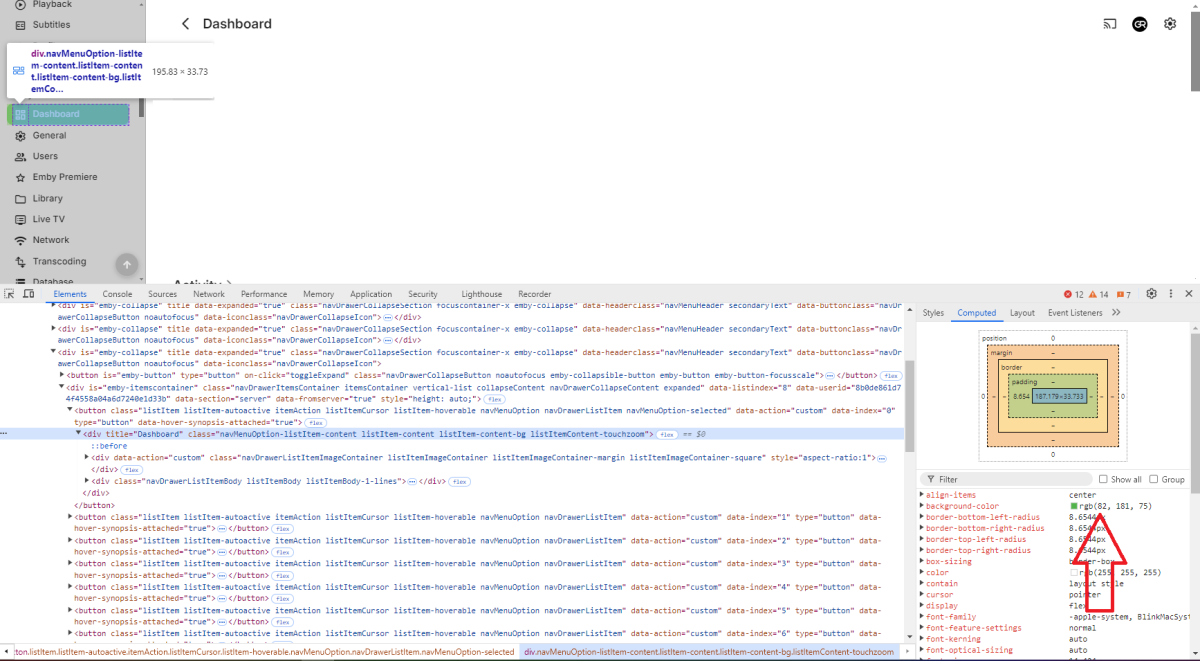The height and width of the screenshot is (661, 1200).
Task: Click the back arrow beside Dashboard title
Action: 185,24
